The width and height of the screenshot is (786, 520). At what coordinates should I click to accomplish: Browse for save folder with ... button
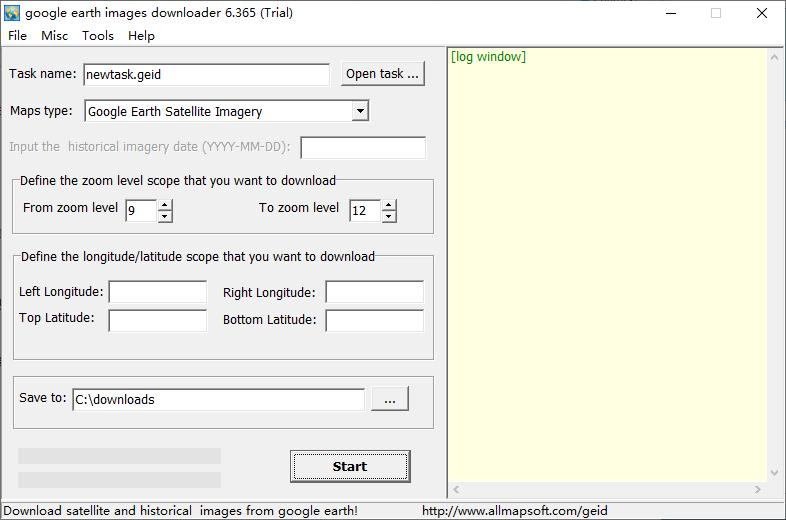(390, 399)
